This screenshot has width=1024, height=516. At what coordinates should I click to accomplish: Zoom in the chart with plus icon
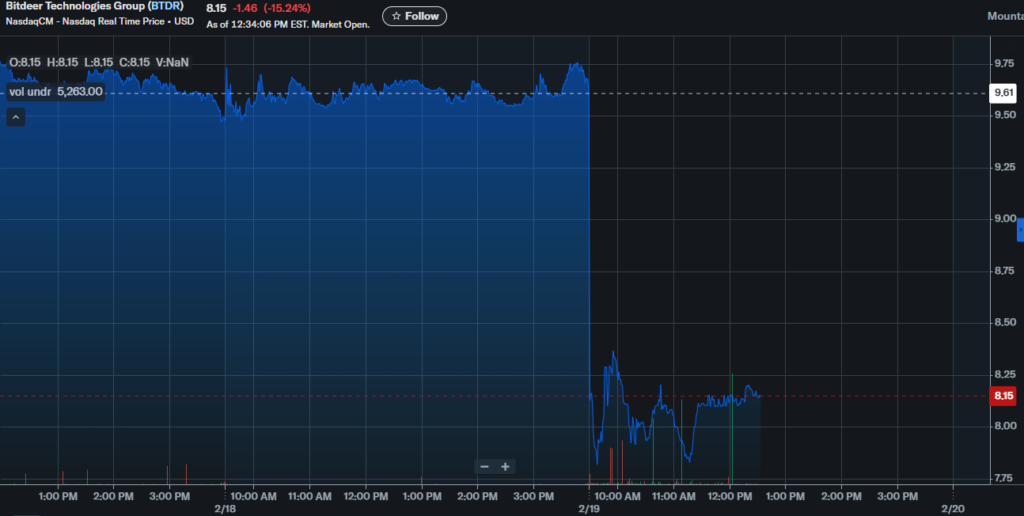pos(505,466)
